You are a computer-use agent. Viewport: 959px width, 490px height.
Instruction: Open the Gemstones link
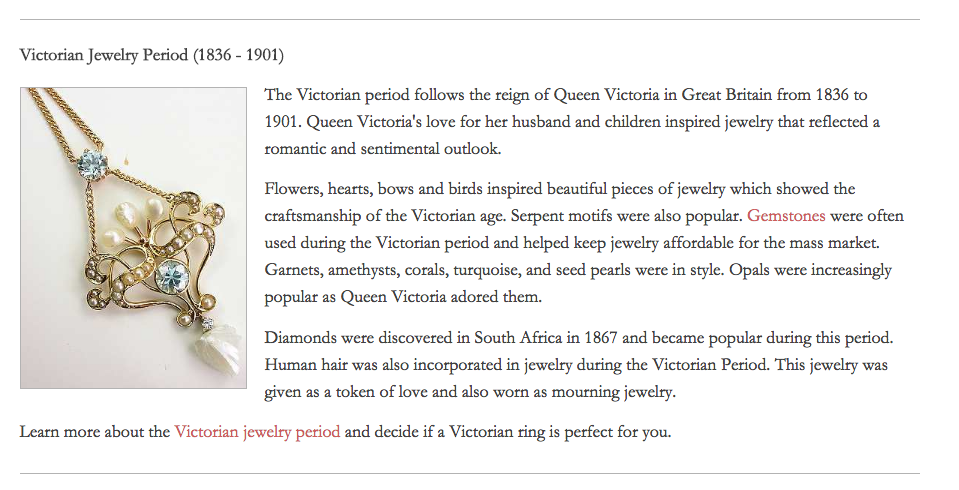point(786,216)
